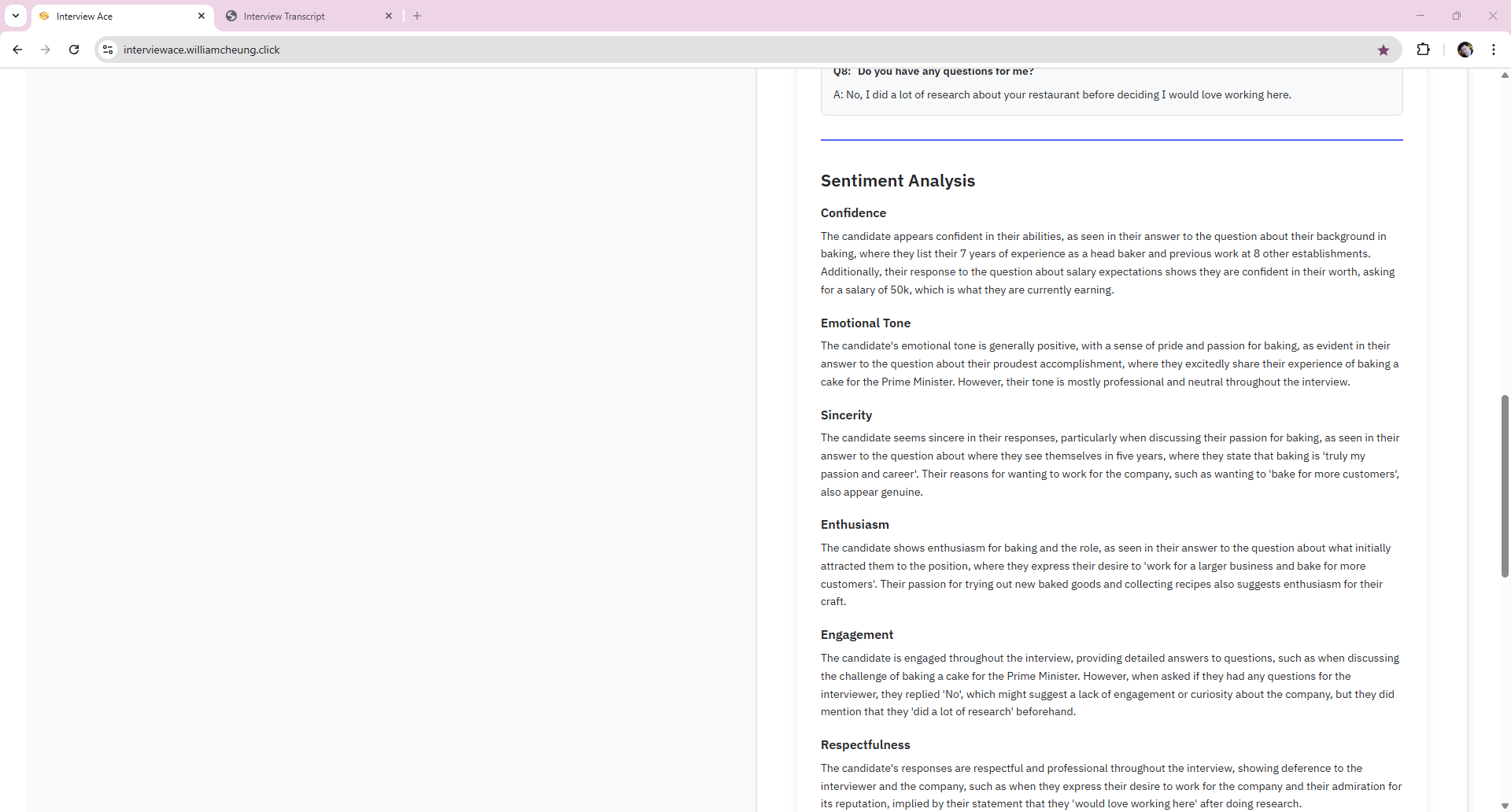Screen dimensions: 1511x812
Task: Click the scrollbar up arrow
Action: point(1505,76)
